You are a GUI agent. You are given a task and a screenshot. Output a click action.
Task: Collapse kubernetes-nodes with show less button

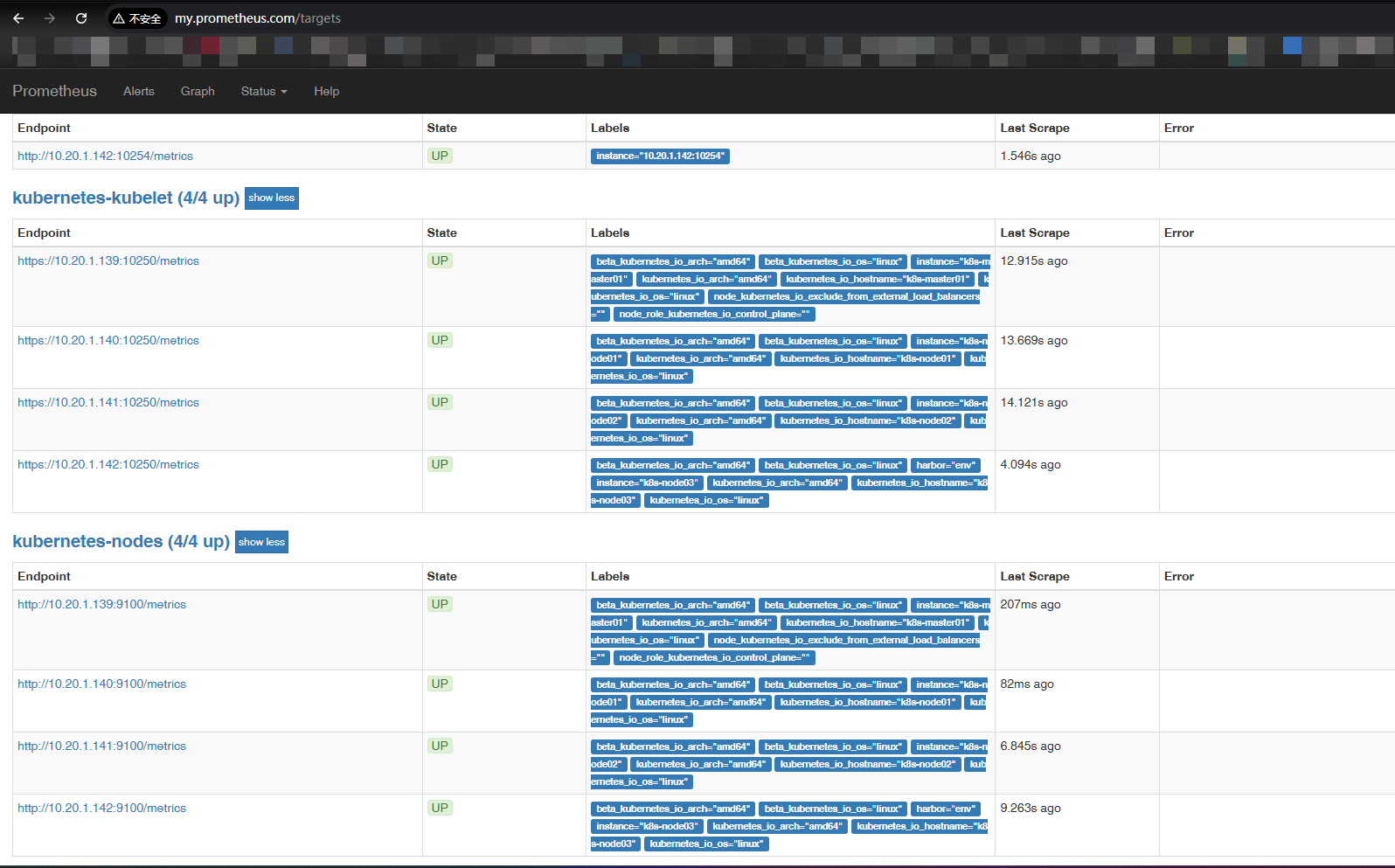pyautogui.click(x=261, y=542)
